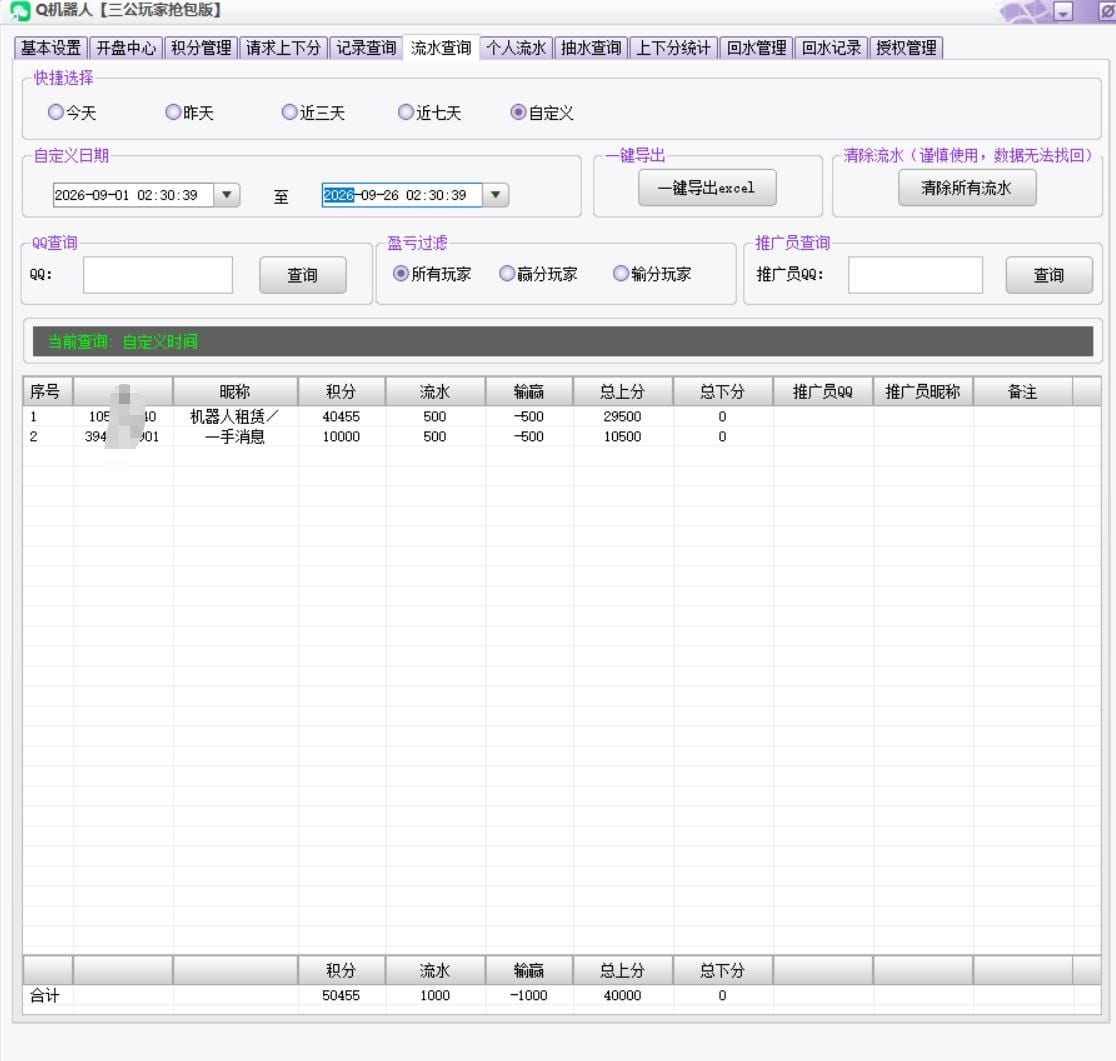This screenshot has width=1116, height=1061.
Task: Click the 10500 总上分 cell
Action: coord(623,436)
